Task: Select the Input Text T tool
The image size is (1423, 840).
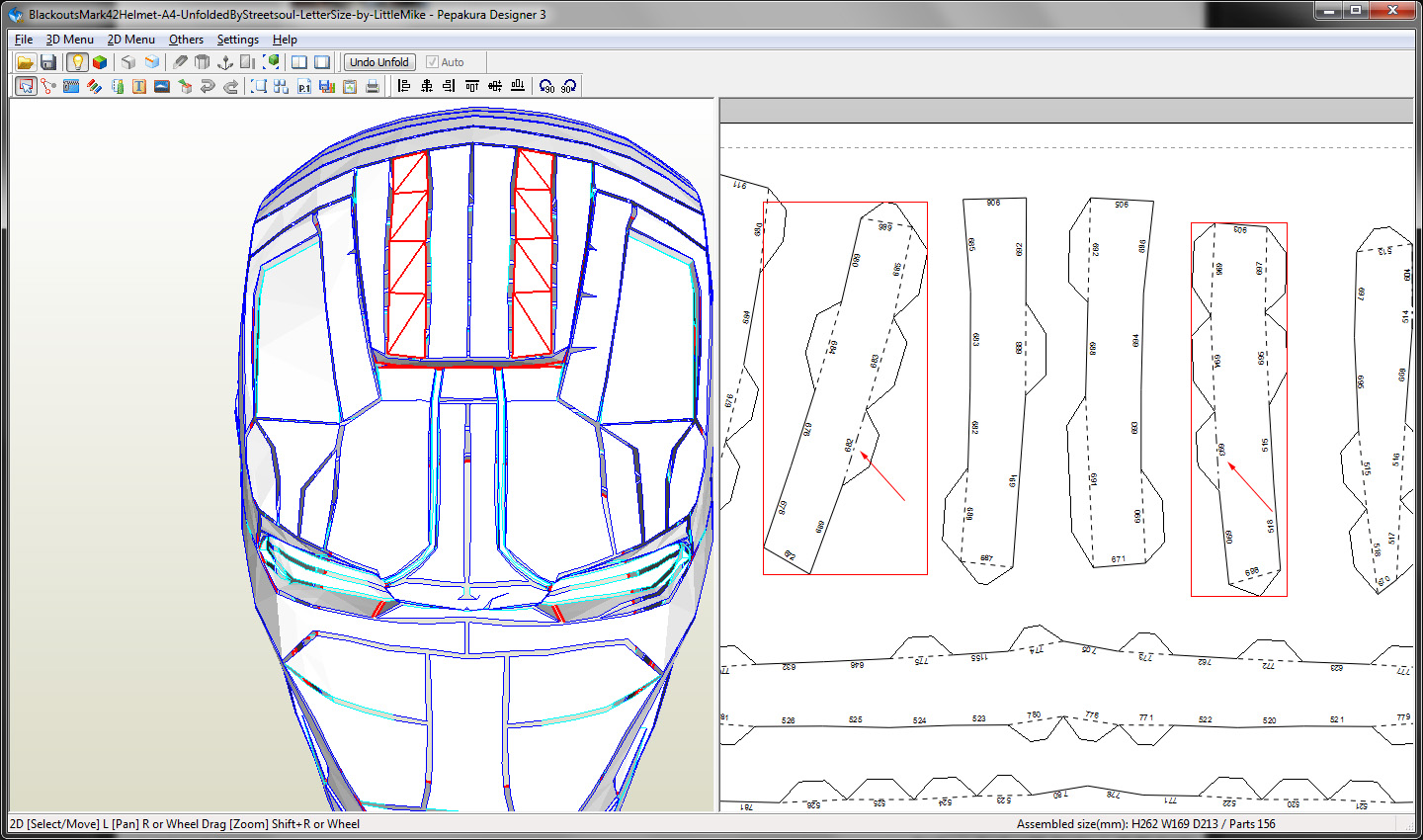Action: (x=139, y=86)
